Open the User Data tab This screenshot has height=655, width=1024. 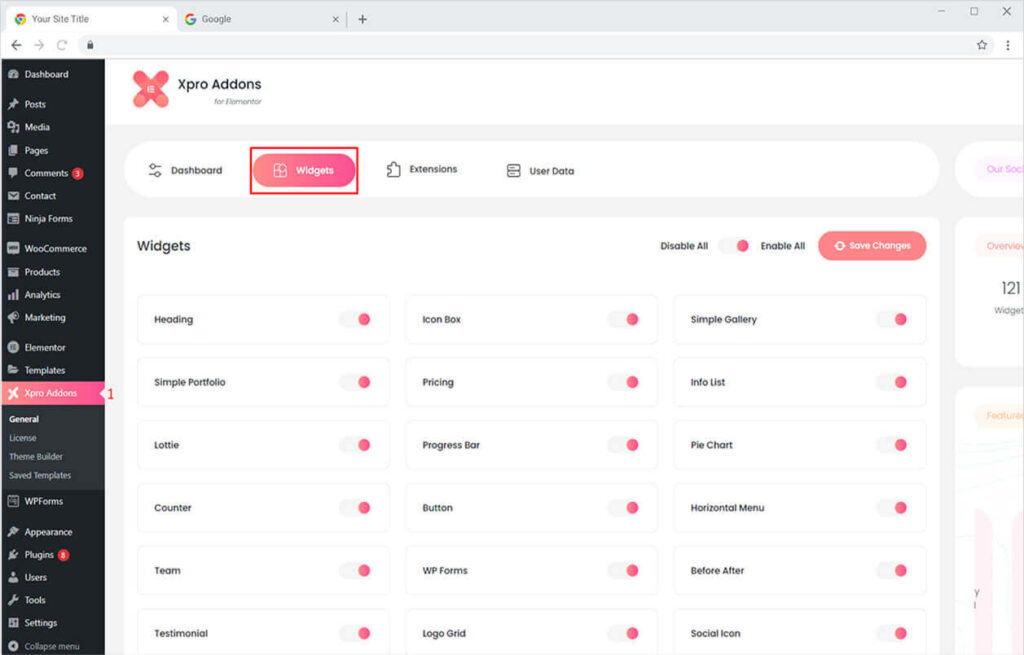[540, 171]
